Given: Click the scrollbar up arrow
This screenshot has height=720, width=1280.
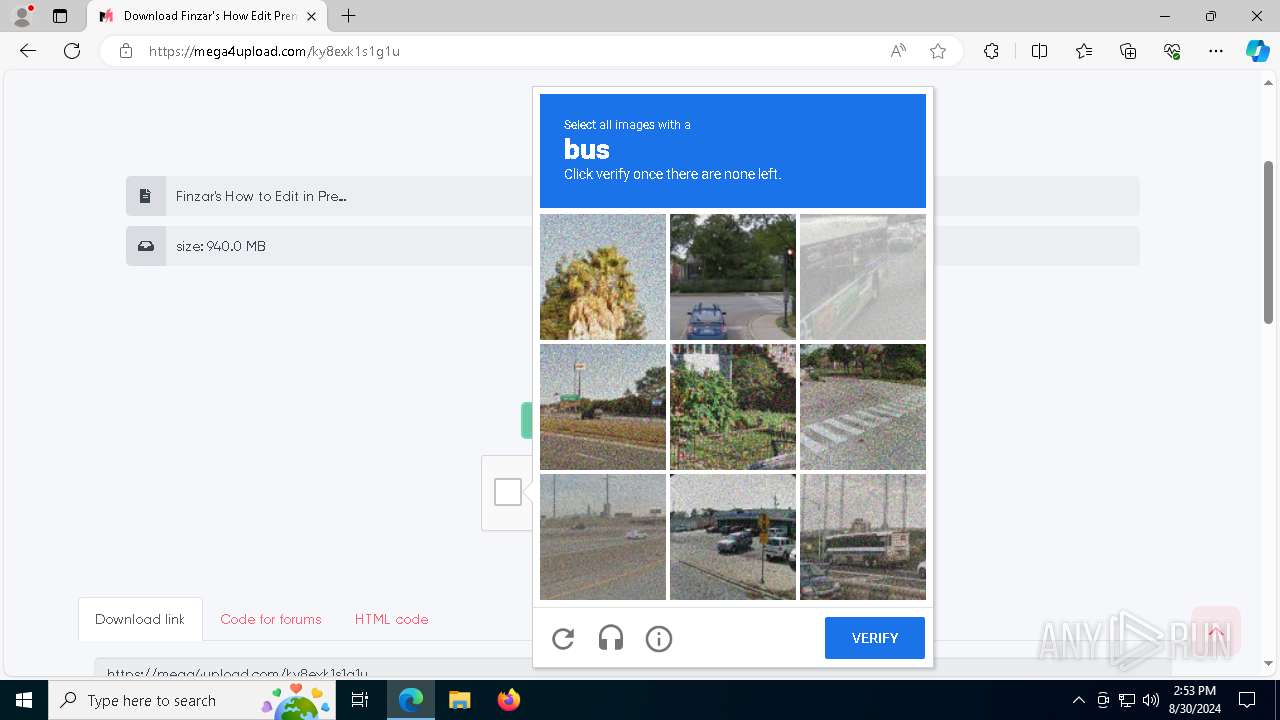Looking at the screenshot, I should pos(1268,82).
